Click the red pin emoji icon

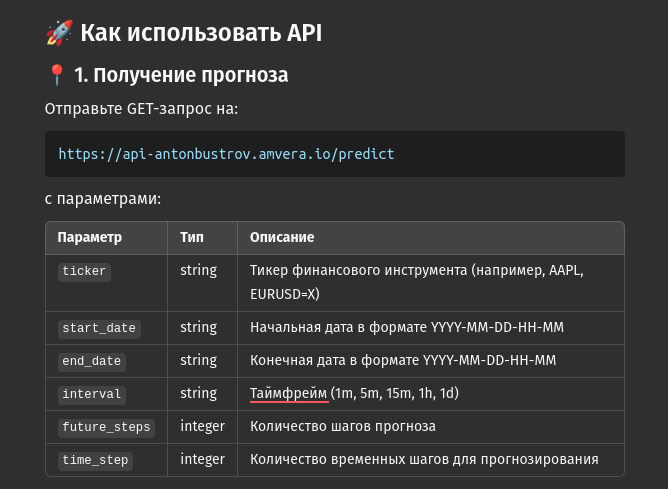(56, 75)
